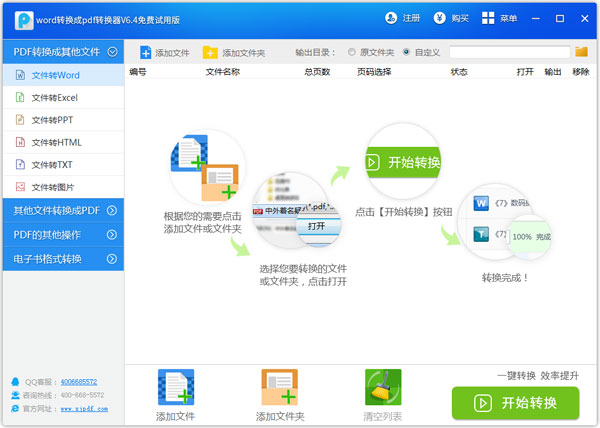Screen dimensions: 600x428
Task: Open output folder browse icon
Action: click(582, 52)
